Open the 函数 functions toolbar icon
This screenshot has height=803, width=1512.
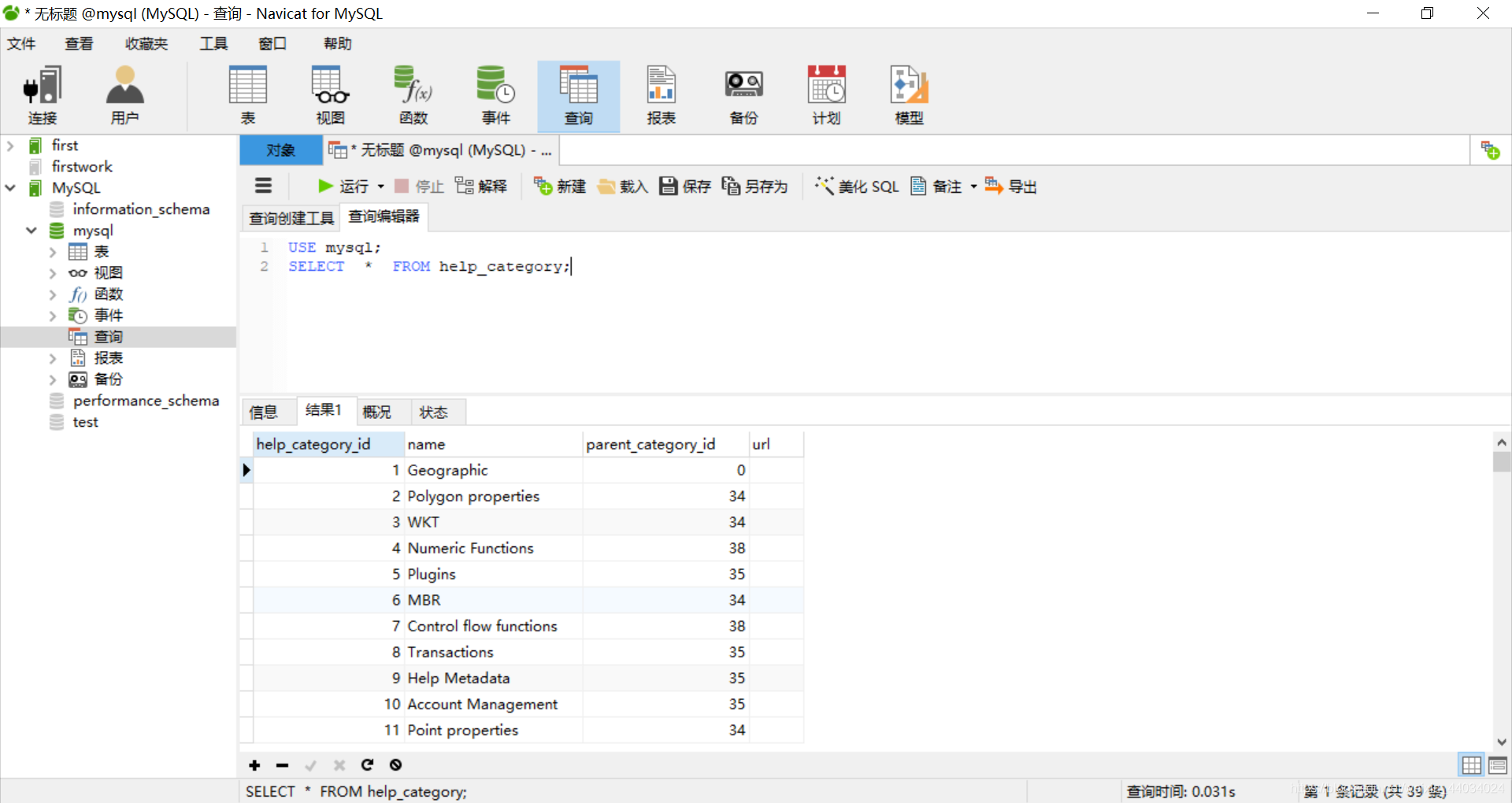(413, 96)
